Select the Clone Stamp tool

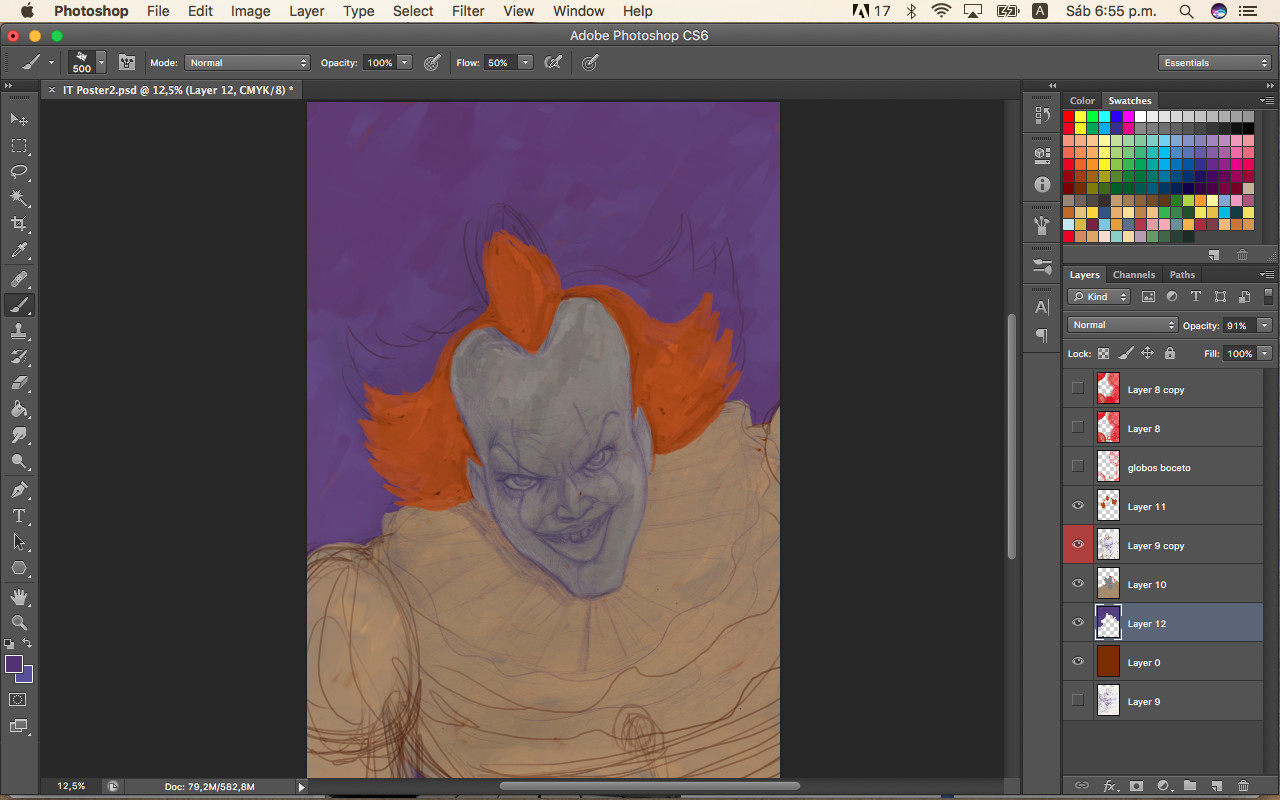tap(19, 331)
